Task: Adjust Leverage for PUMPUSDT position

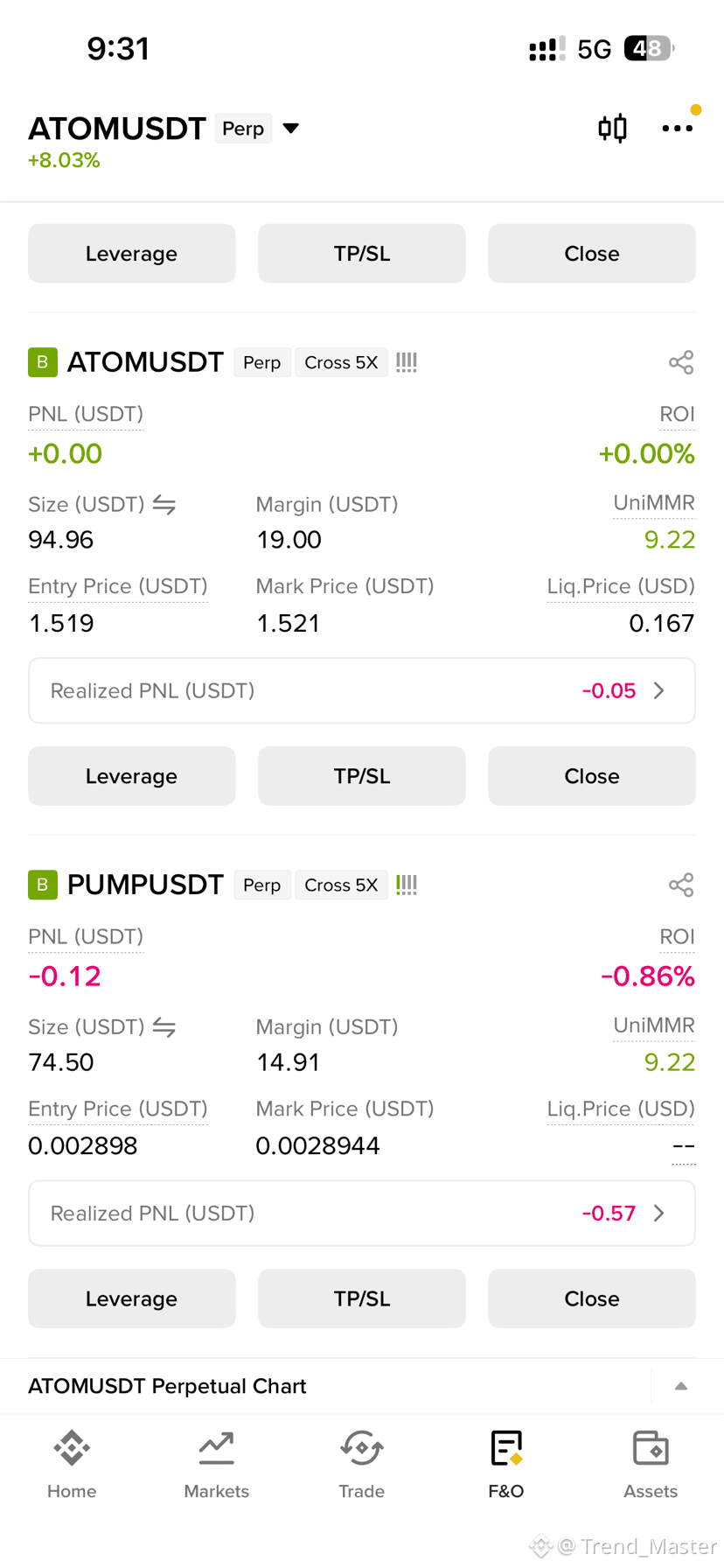Action: [132, 1298]
